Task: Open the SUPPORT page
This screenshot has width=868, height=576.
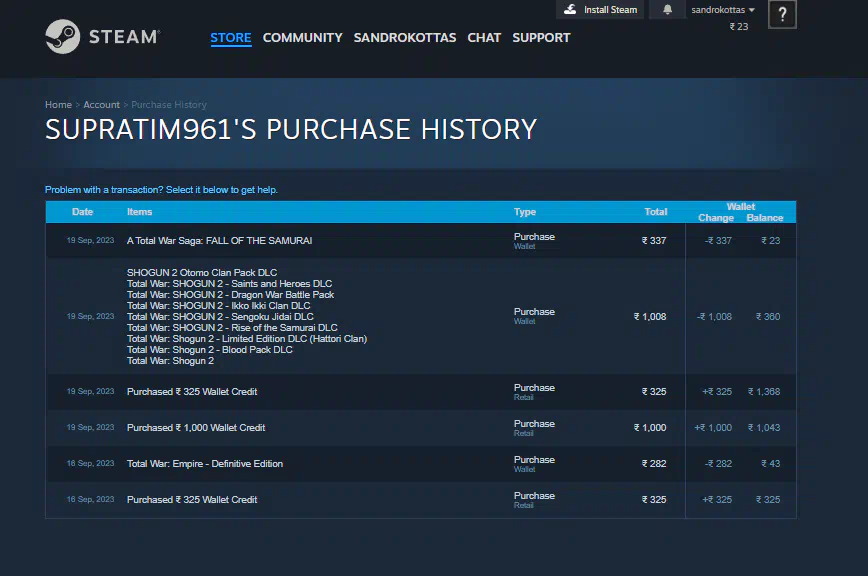Action: (541, 38)
